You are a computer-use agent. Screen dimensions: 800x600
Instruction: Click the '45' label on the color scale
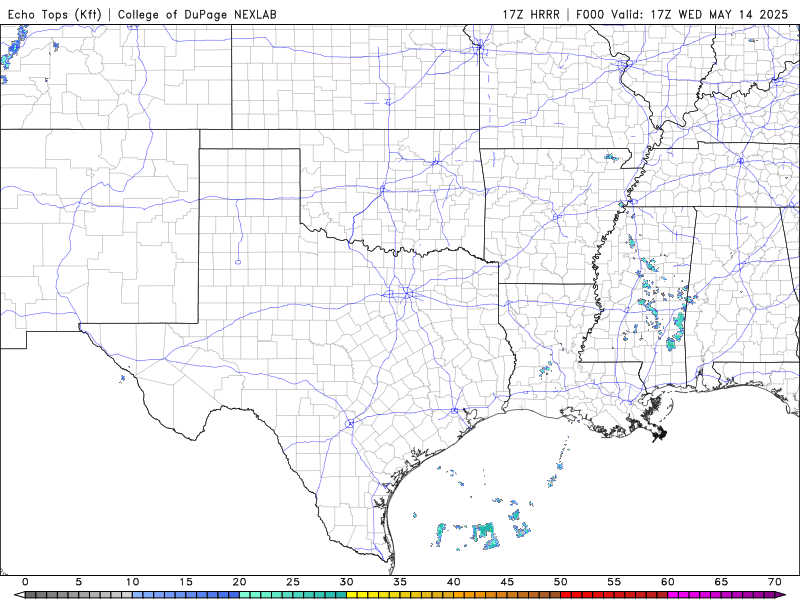coord(507,582)
